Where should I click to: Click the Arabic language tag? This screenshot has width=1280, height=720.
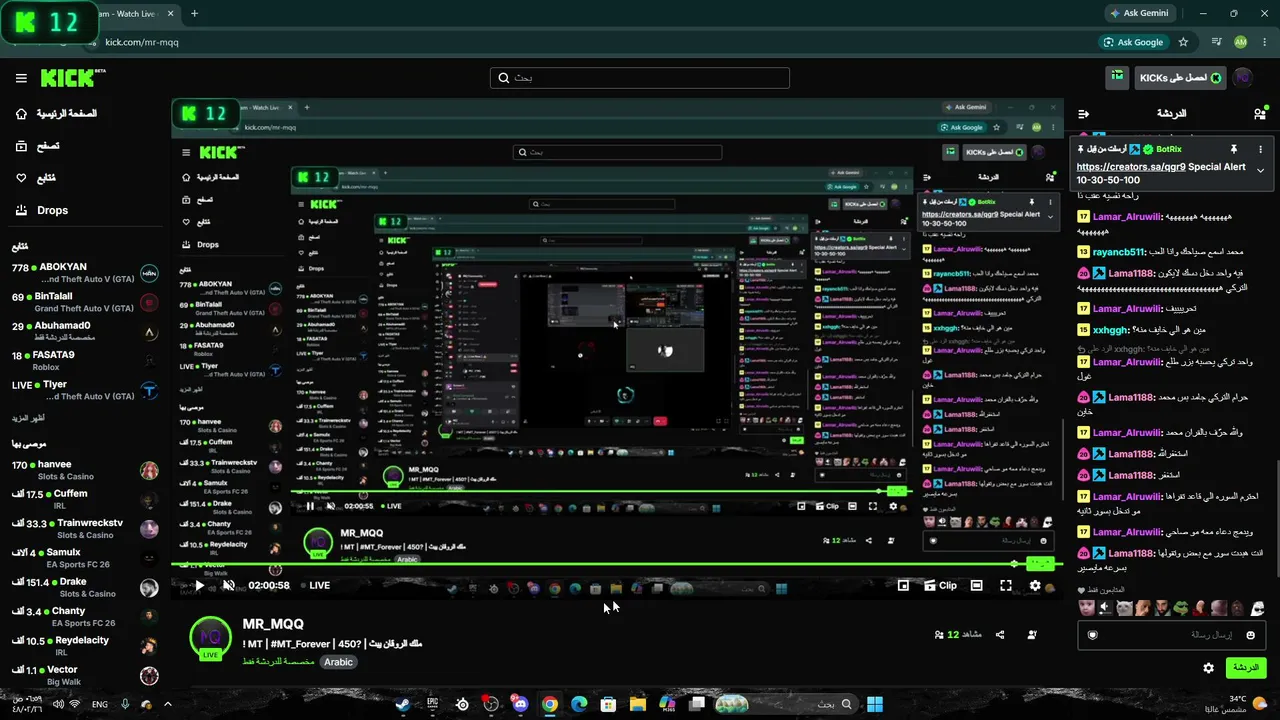tap(338, 662)
